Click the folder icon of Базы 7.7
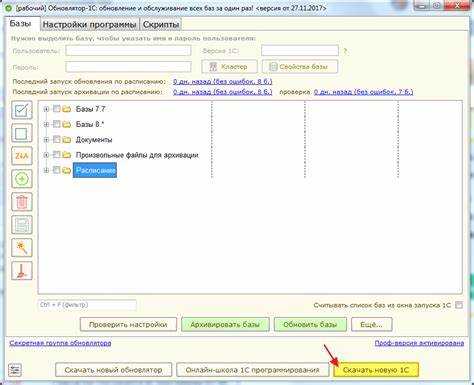The image size is (474, 385). pos(67,109)
